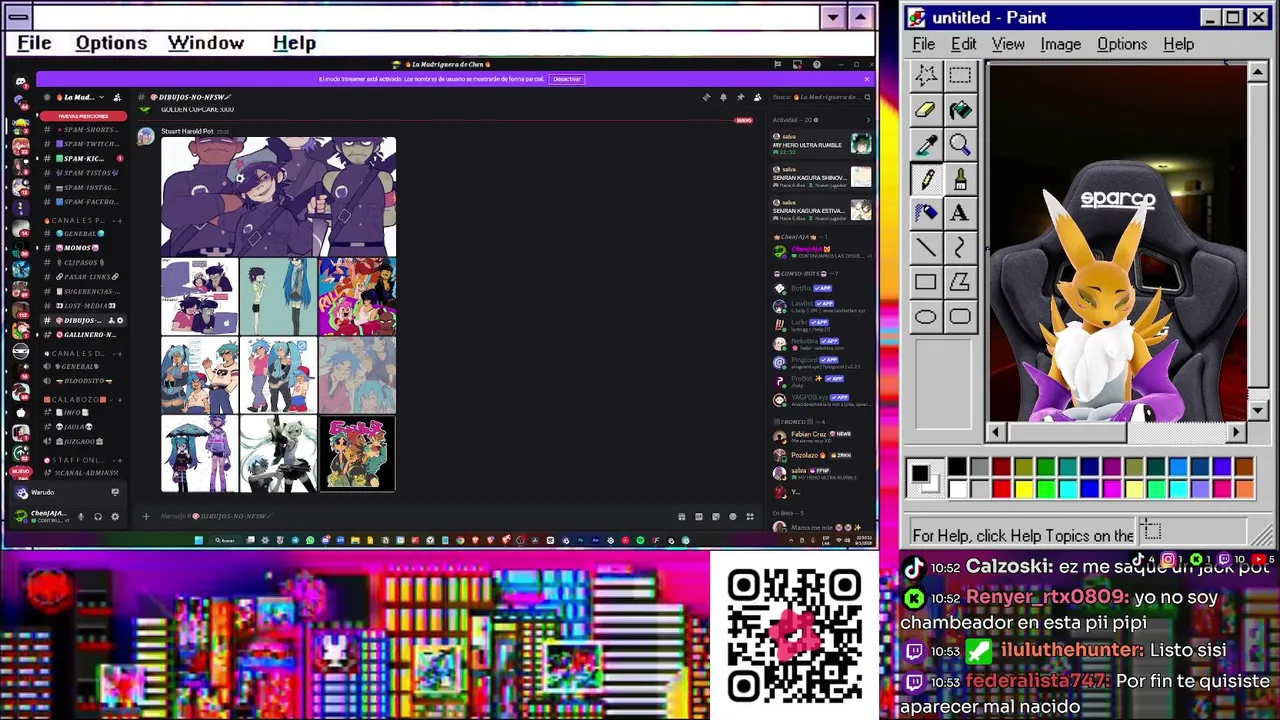The height and width of the screenshot is (720, 1280).
Task: Select the Ellipse shape tool
Action: point(926,317)
